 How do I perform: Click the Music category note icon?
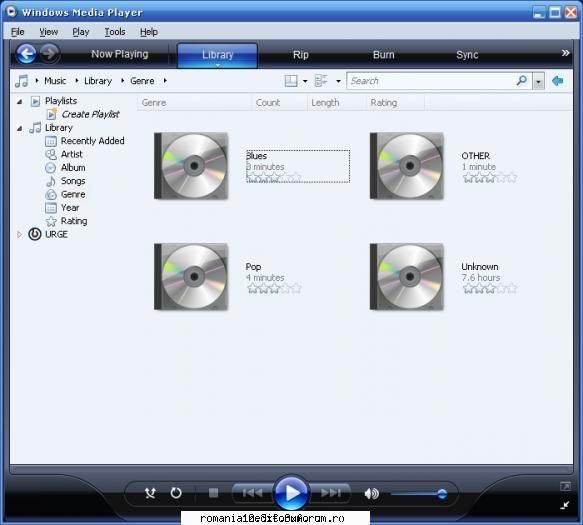[x=22, y=81]
